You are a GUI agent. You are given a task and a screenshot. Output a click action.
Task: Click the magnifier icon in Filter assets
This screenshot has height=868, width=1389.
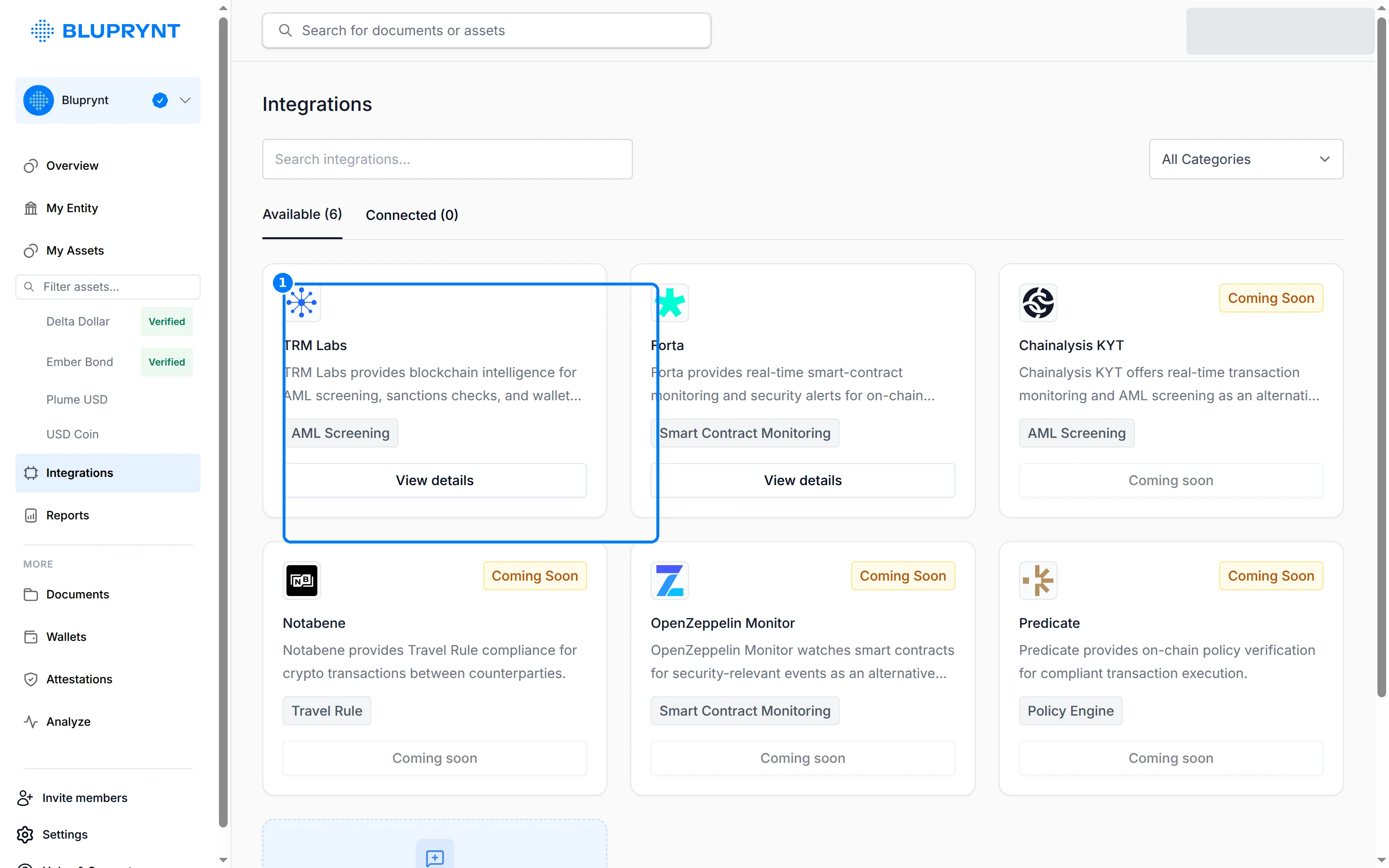click(29, 286)
